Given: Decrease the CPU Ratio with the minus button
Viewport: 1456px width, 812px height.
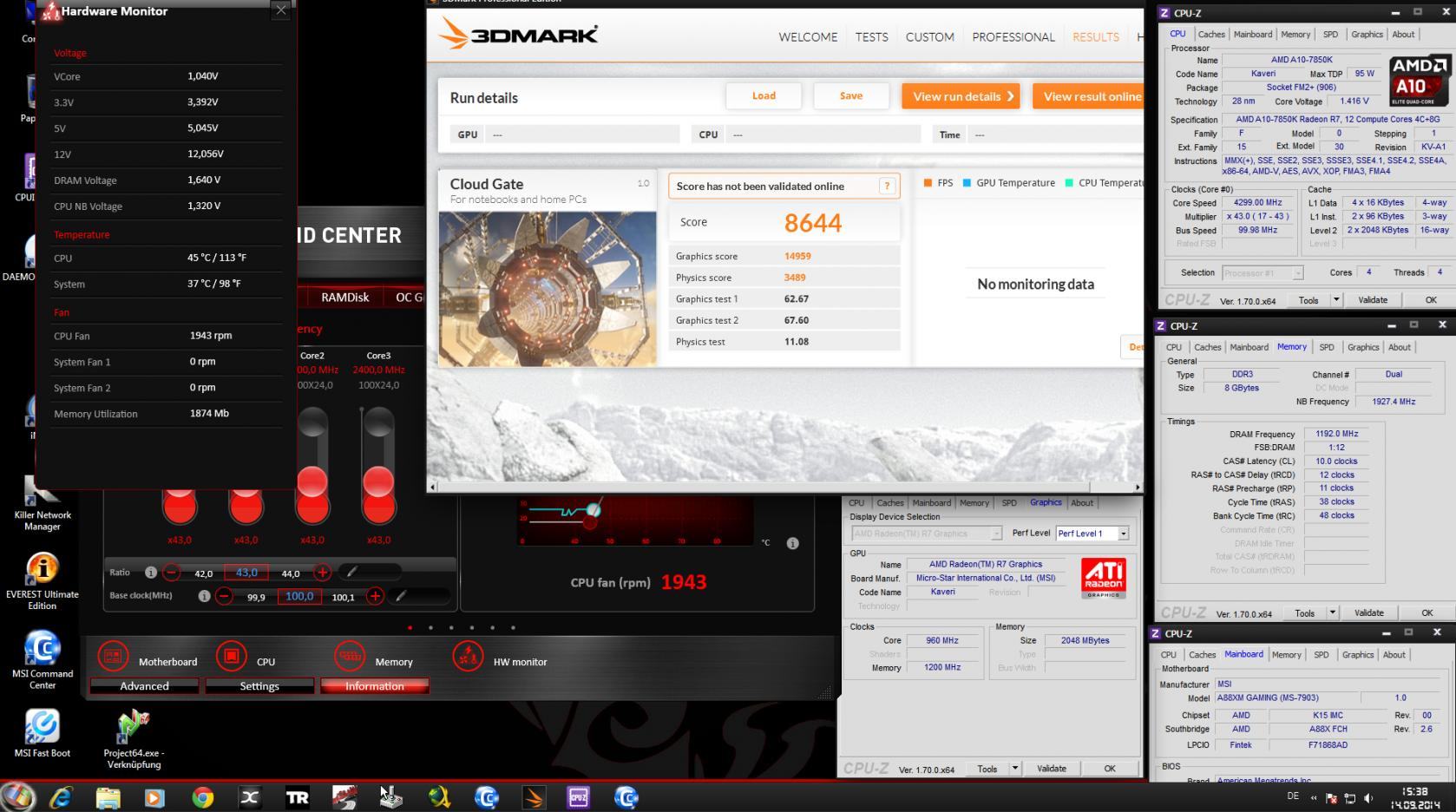Looking at the screenshot, I should pyautogui.click(x=172, y=573).
